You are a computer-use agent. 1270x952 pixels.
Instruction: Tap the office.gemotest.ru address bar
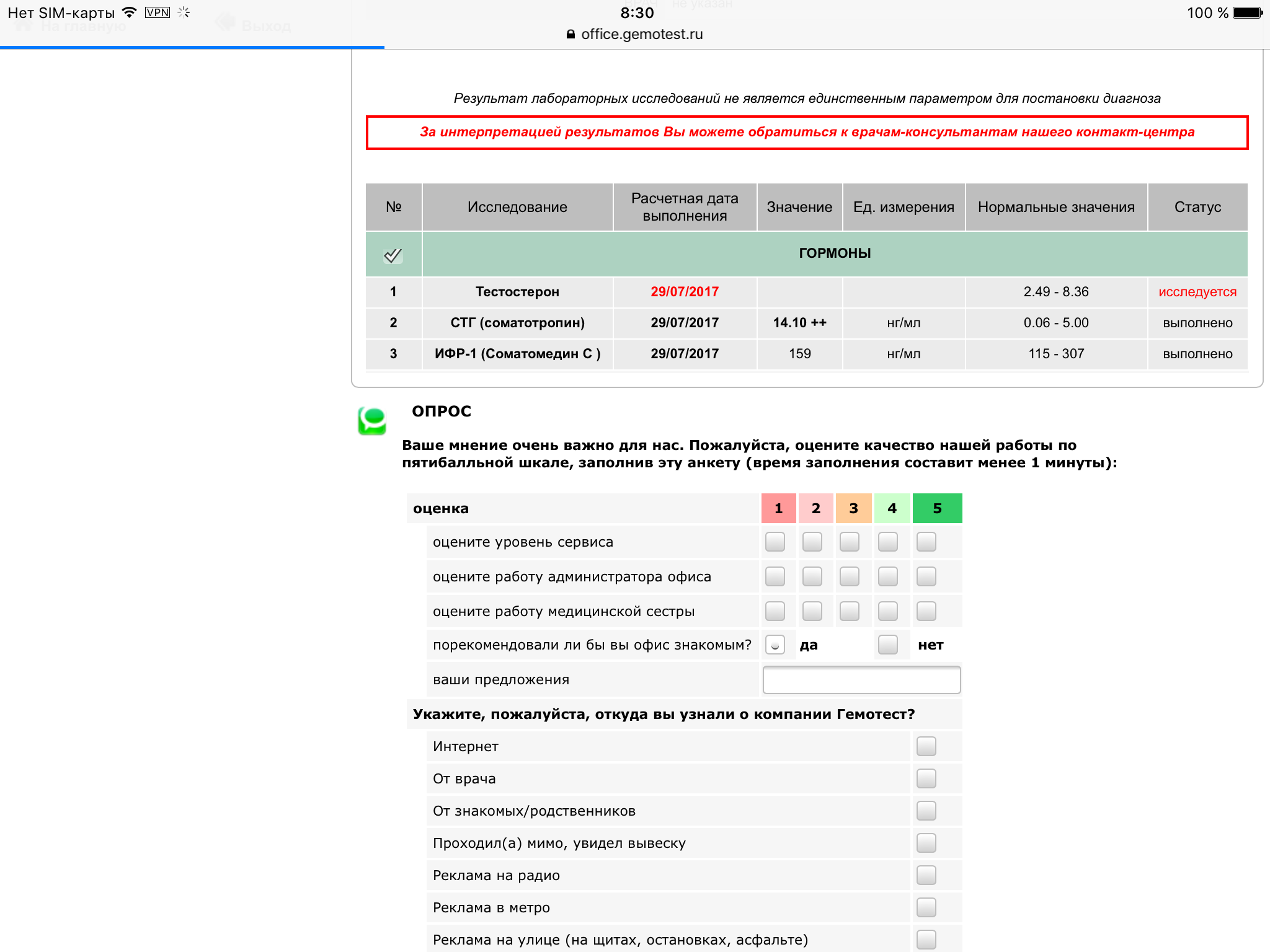click(x=641, y=34)
